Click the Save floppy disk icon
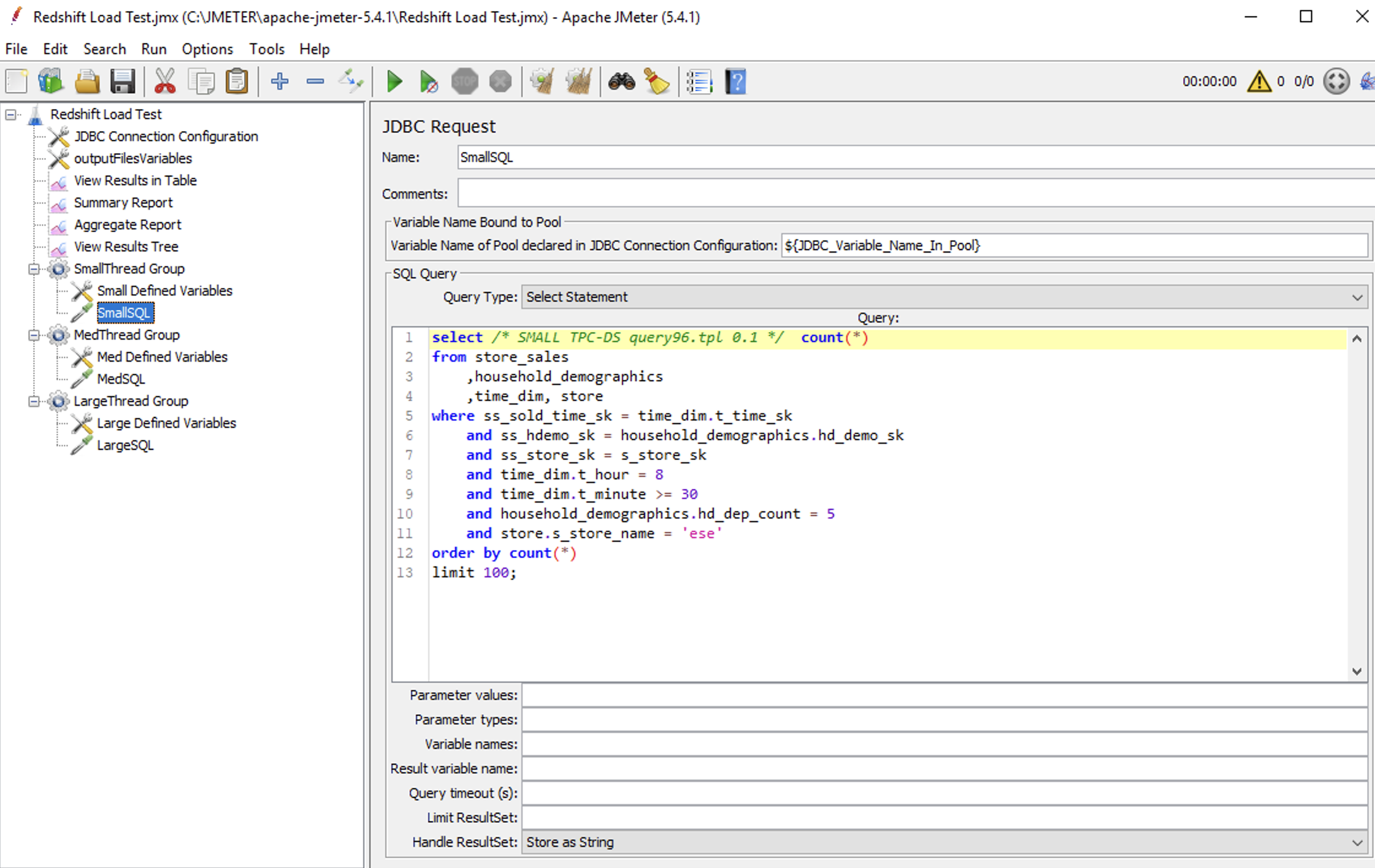 pyautogui.click(x=123, y=82)
